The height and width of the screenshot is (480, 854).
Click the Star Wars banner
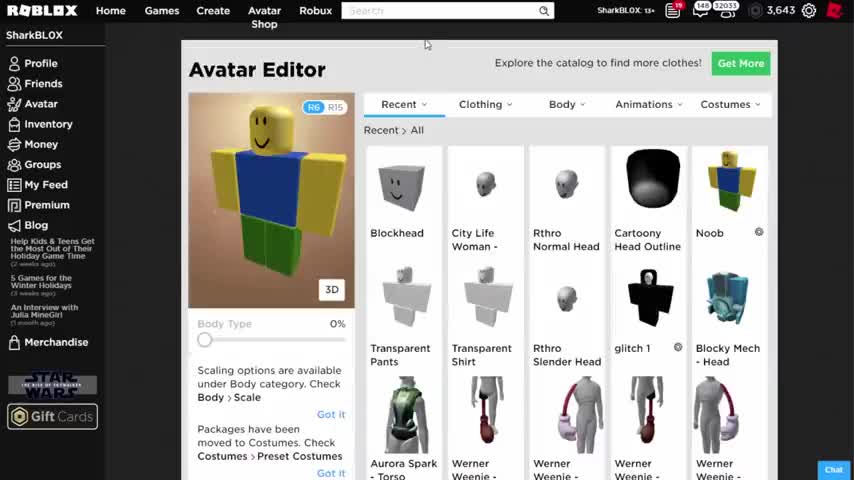(x=52, y=385)
